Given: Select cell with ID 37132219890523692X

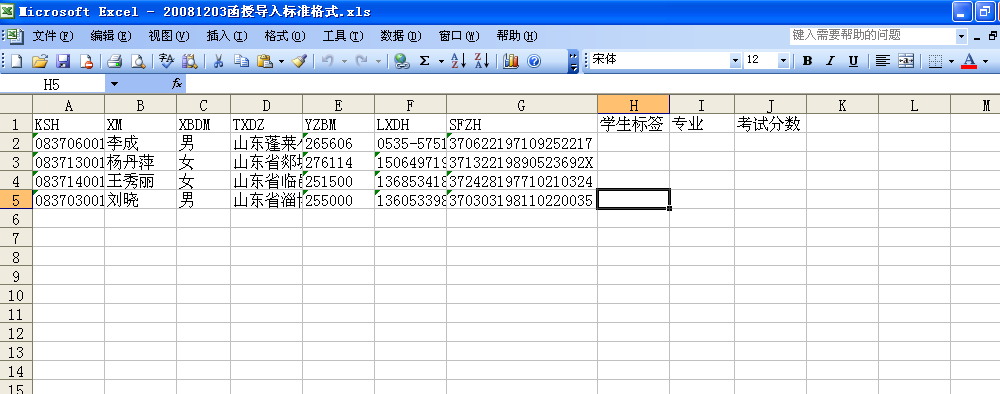Looking at the screenshot, I should click(x=522, y=162).
